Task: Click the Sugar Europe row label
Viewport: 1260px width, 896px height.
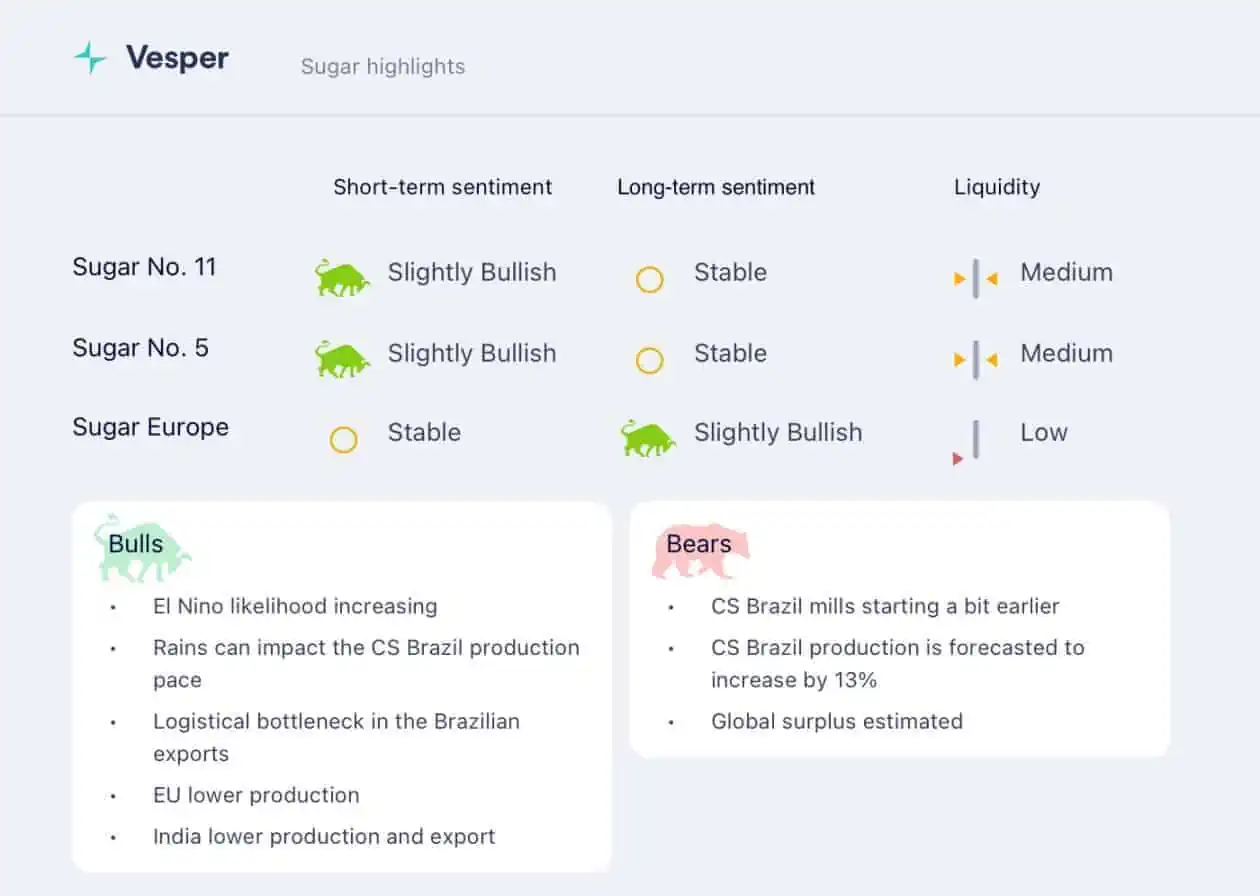Action: (151, 428)
